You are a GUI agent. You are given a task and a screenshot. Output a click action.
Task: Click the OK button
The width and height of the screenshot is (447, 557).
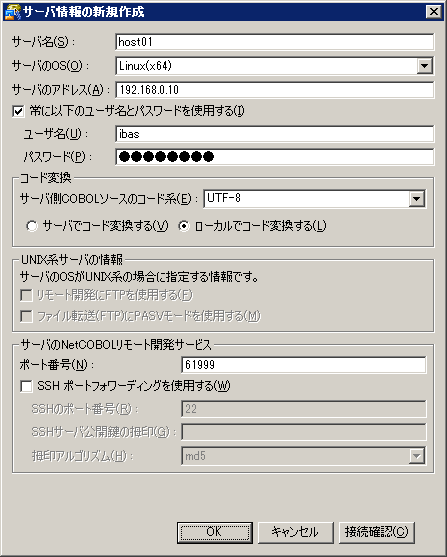point(215,532)
